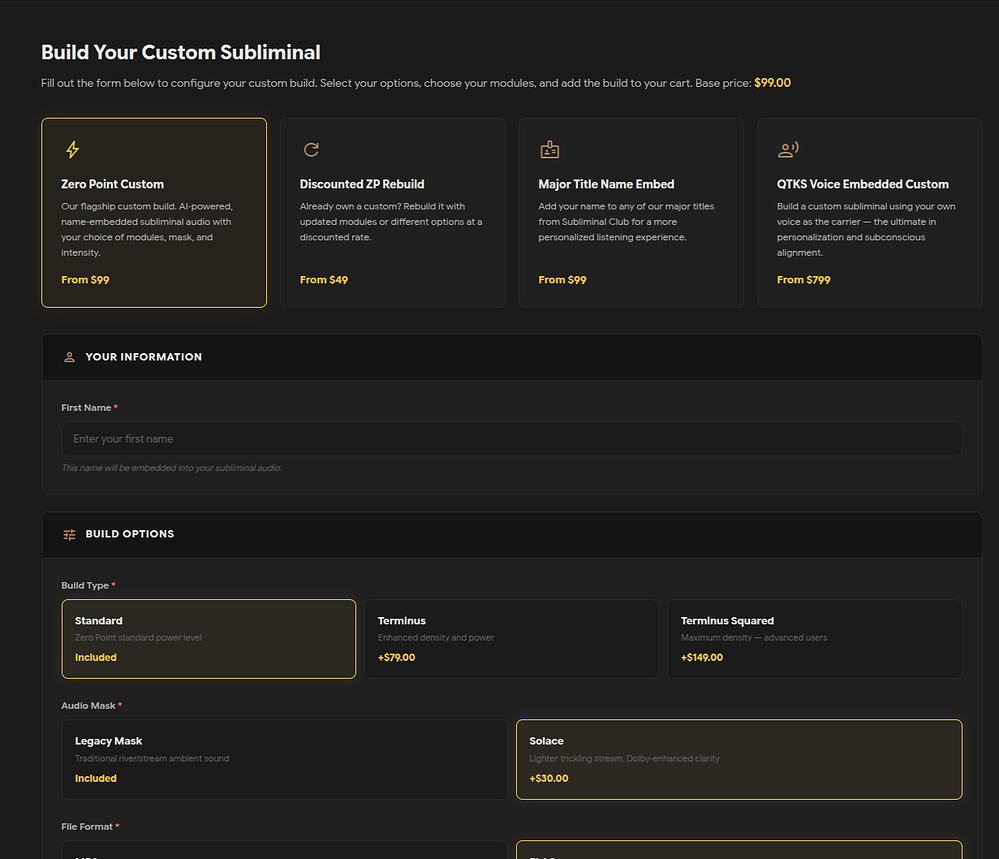999x859 pixels.
Task: Select the Legacy Mask audio mask
Action: (284, 759)
